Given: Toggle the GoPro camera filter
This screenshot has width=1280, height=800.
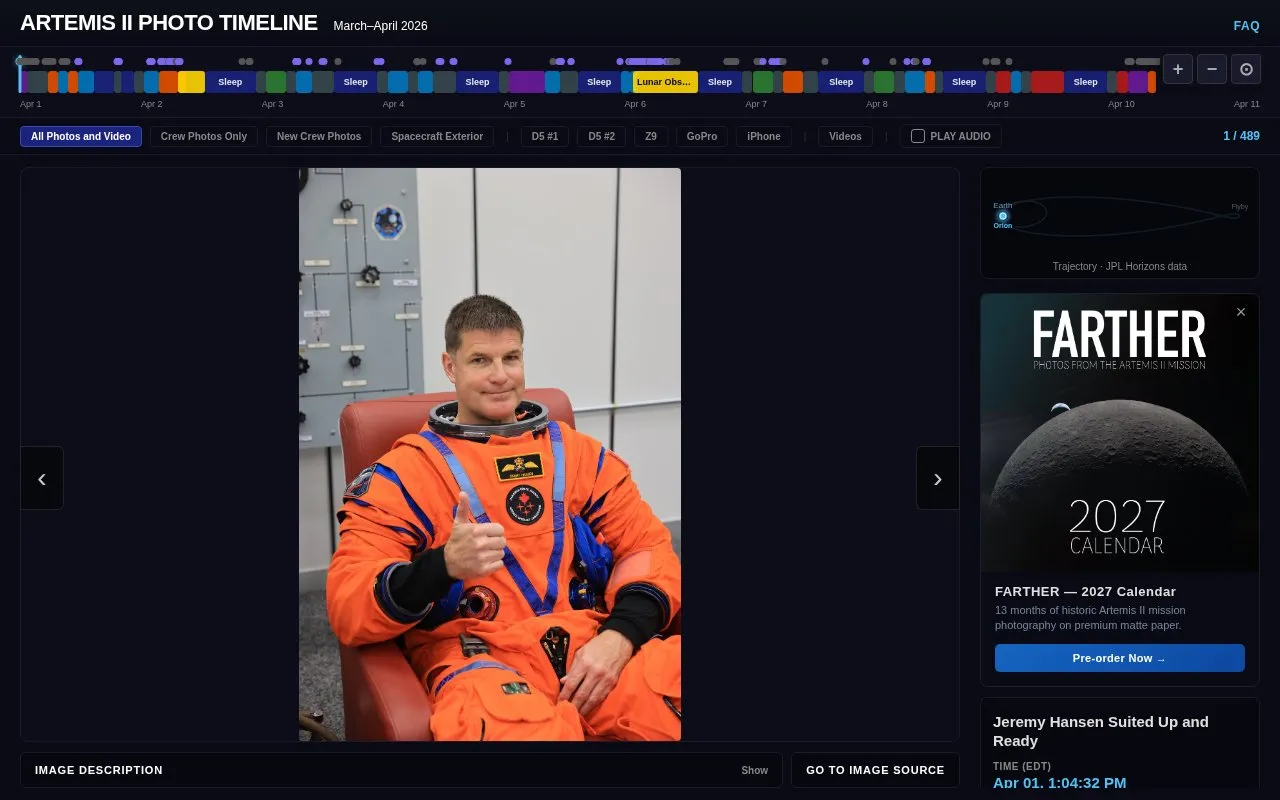Looking at the screenshot, I should (702, 136).
